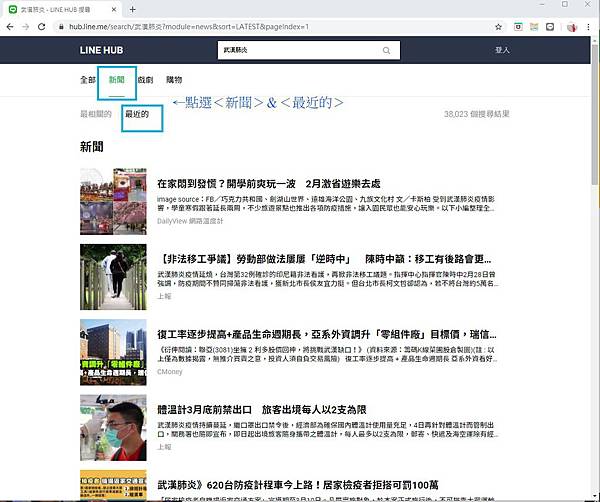
Task: Click the LINE HUB logo
Action: pos(101,50)
